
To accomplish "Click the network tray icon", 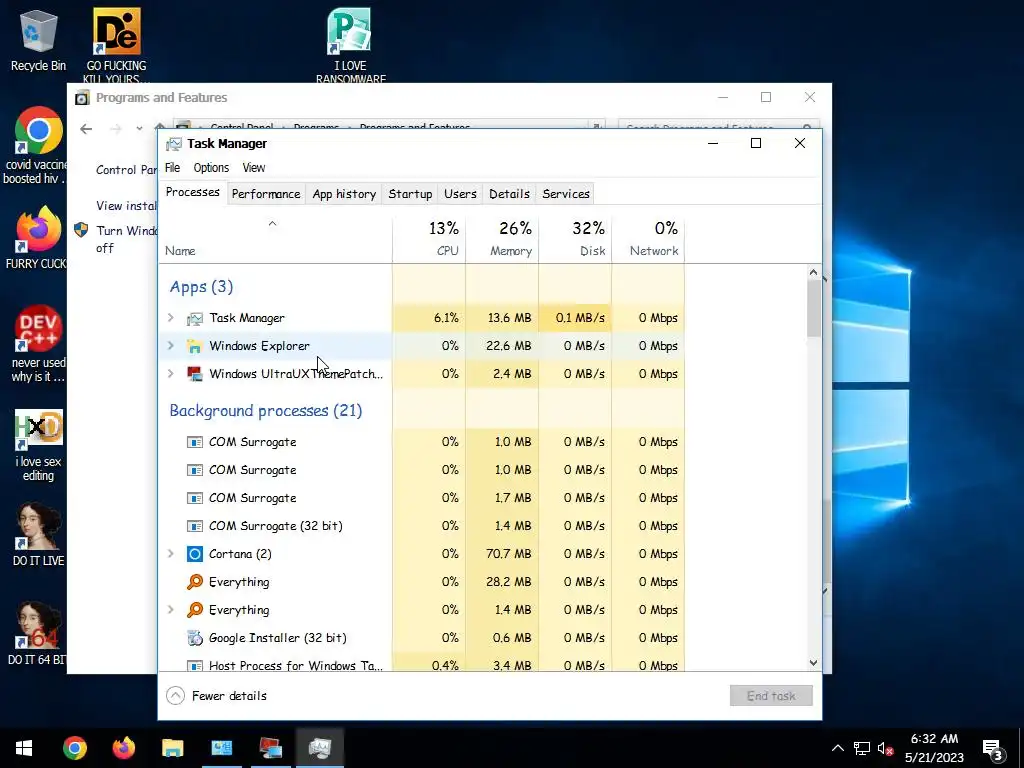I will pyautogui.click(x=862, y=748).
